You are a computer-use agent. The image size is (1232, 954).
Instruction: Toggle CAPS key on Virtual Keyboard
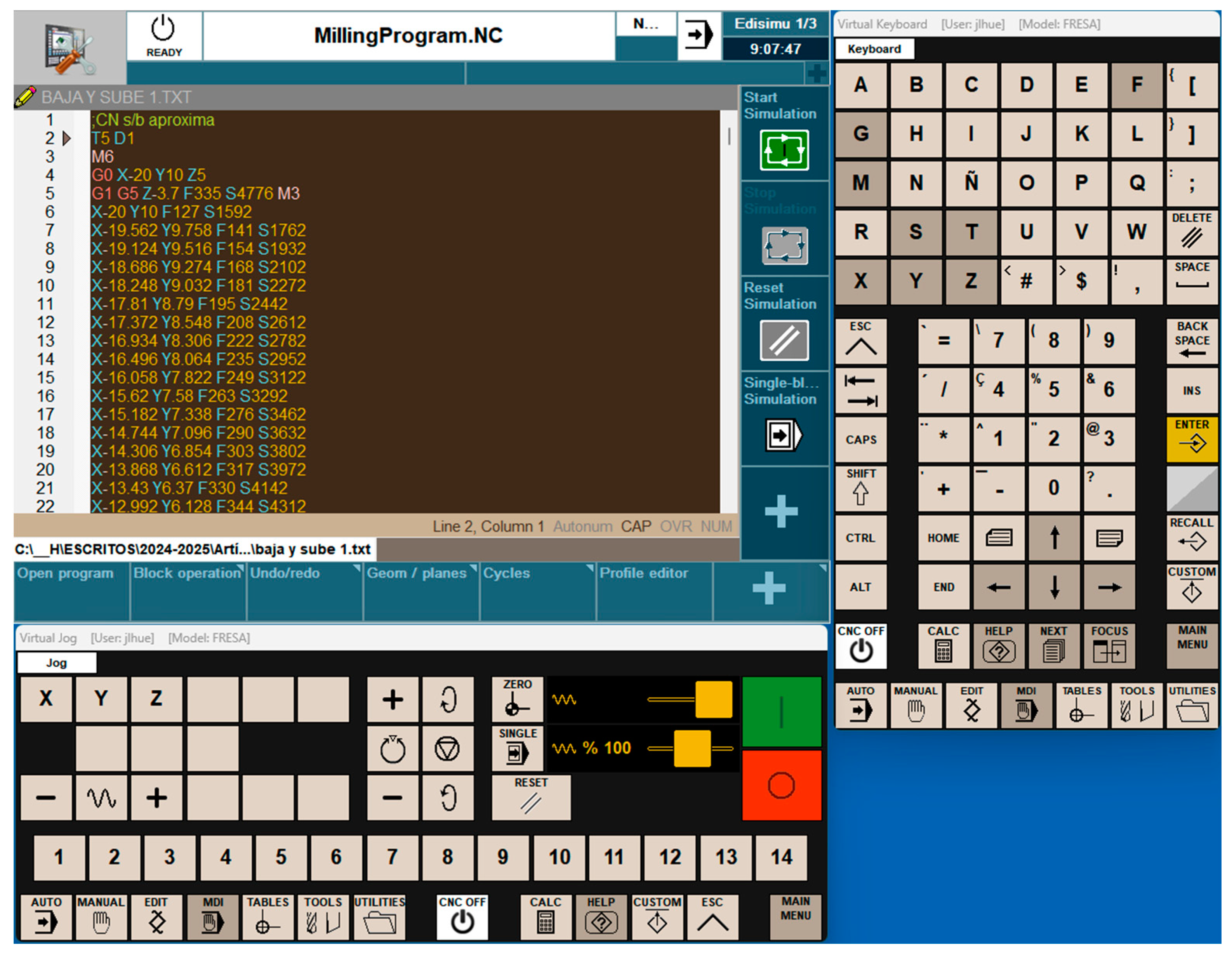[x=860, y=440]
